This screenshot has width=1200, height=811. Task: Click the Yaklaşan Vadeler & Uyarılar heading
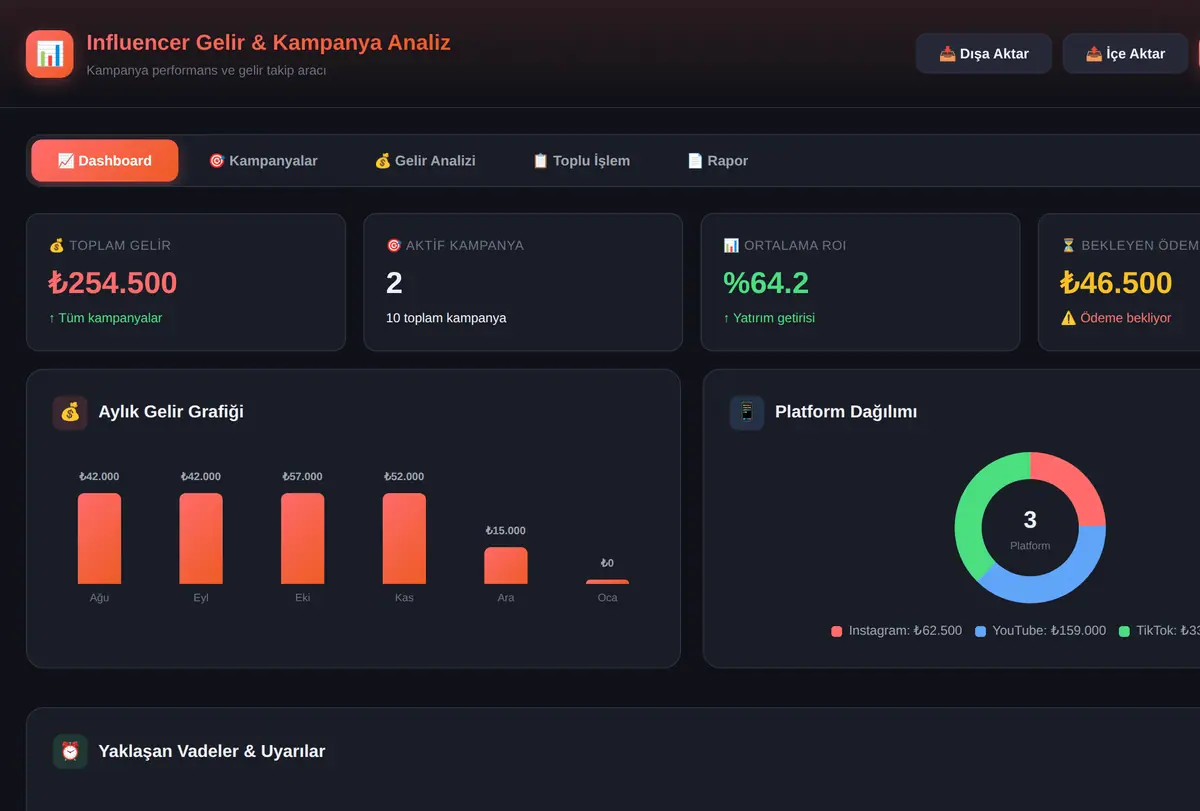click(212, 751)
